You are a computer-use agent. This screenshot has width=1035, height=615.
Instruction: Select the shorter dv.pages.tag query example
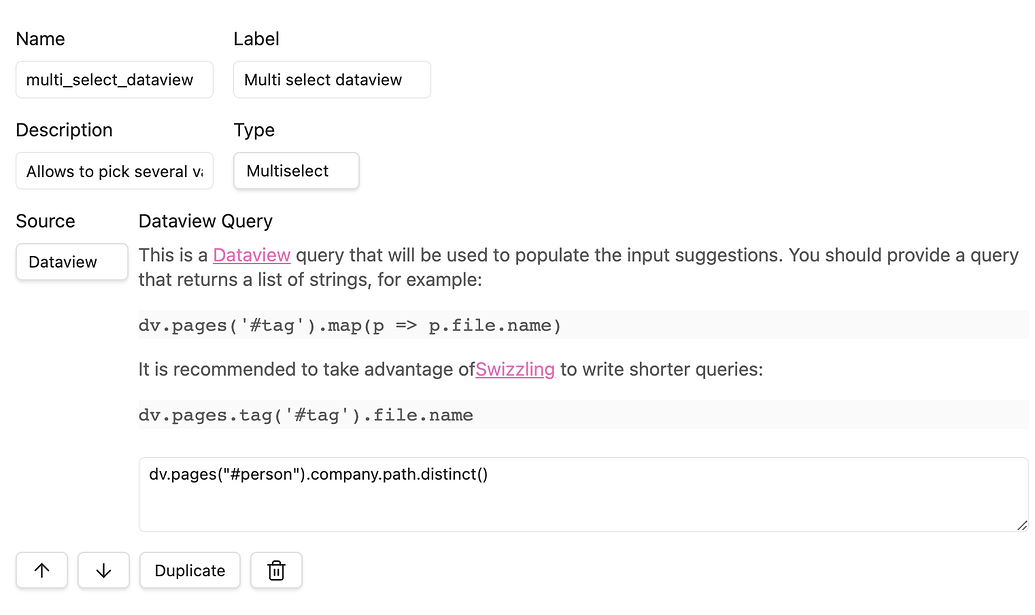[305, 414]
